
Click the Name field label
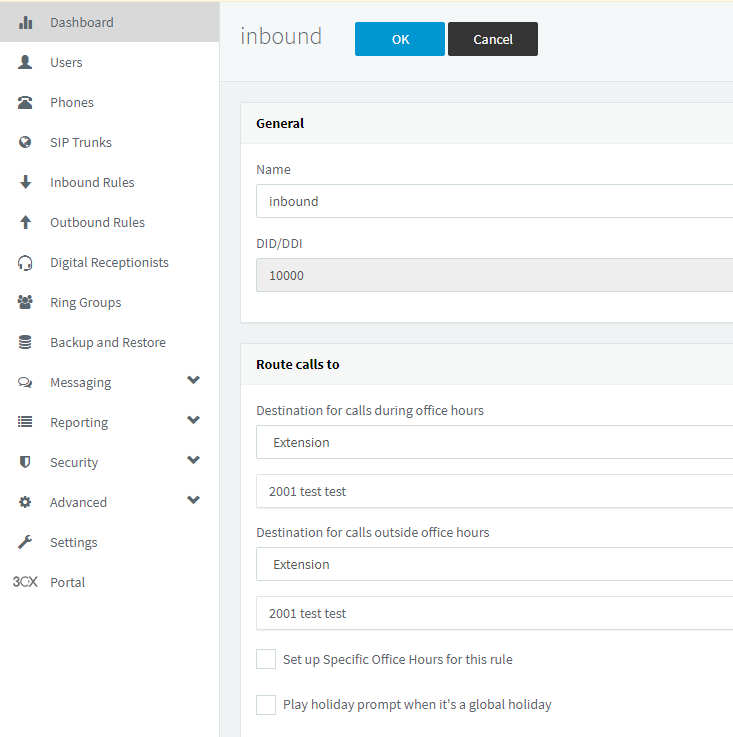coord(273,169)
